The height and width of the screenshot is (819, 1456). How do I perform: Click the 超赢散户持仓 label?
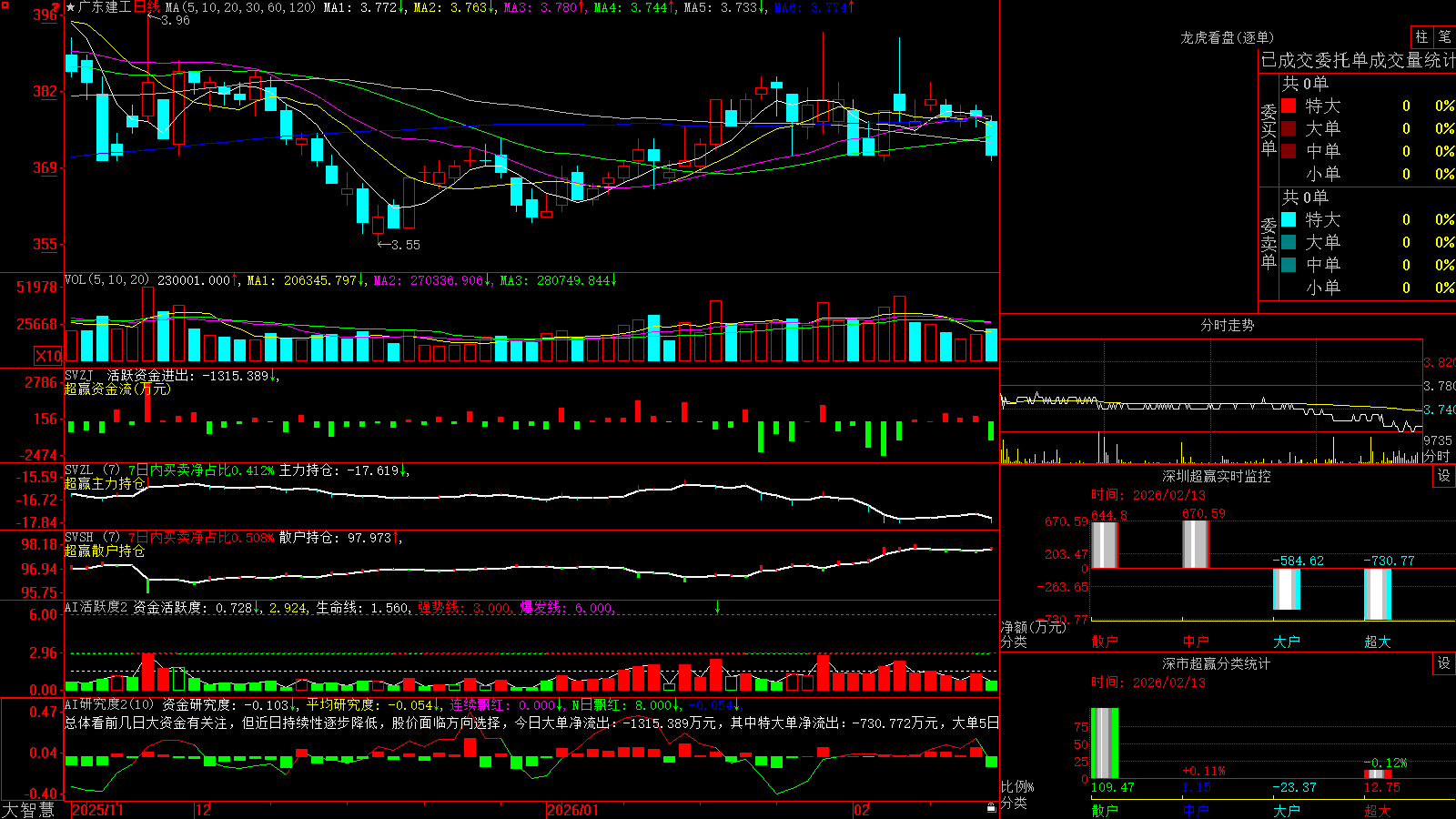(x=105, y=551)
